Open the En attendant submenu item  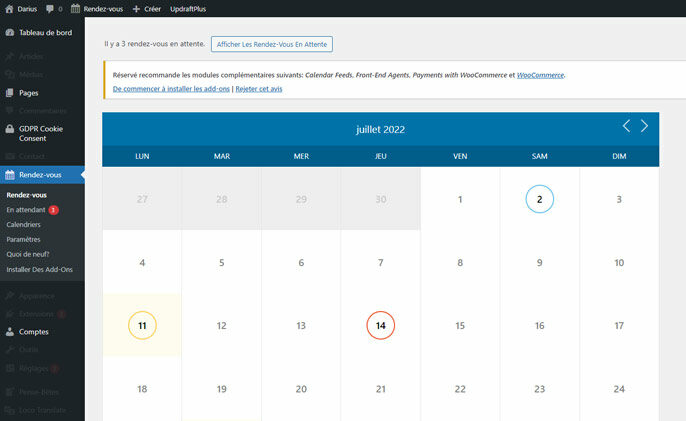(27, 210)
